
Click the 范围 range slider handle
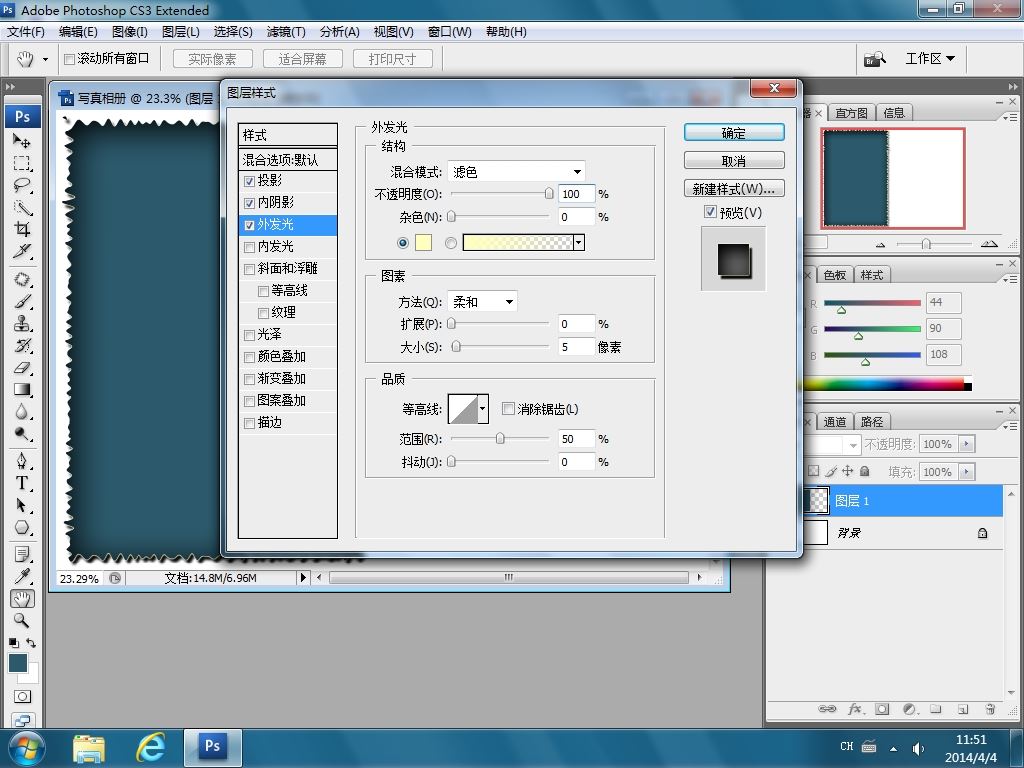coord(500,438)
